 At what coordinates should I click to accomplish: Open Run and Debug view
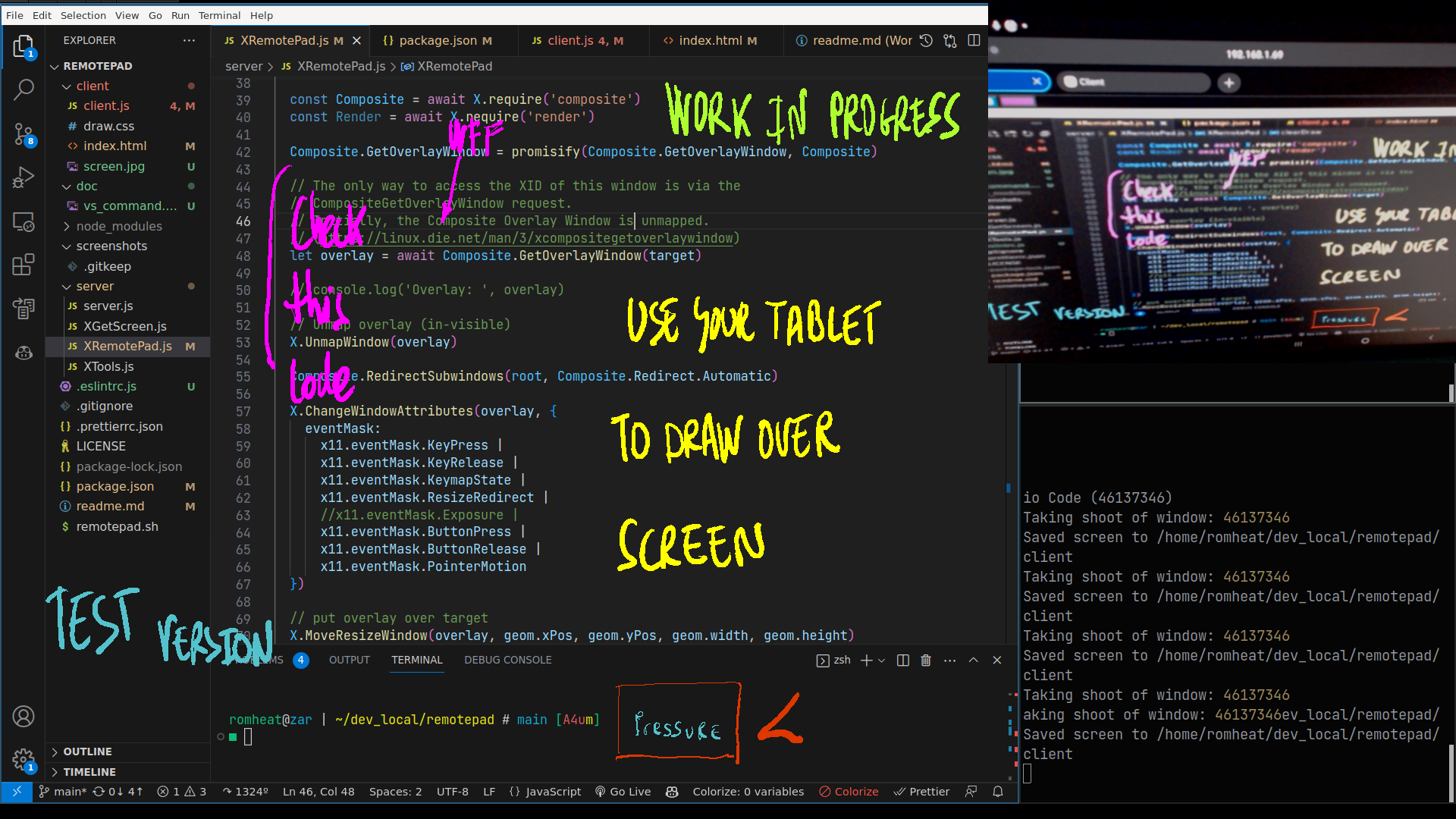(x=24, y=177)
